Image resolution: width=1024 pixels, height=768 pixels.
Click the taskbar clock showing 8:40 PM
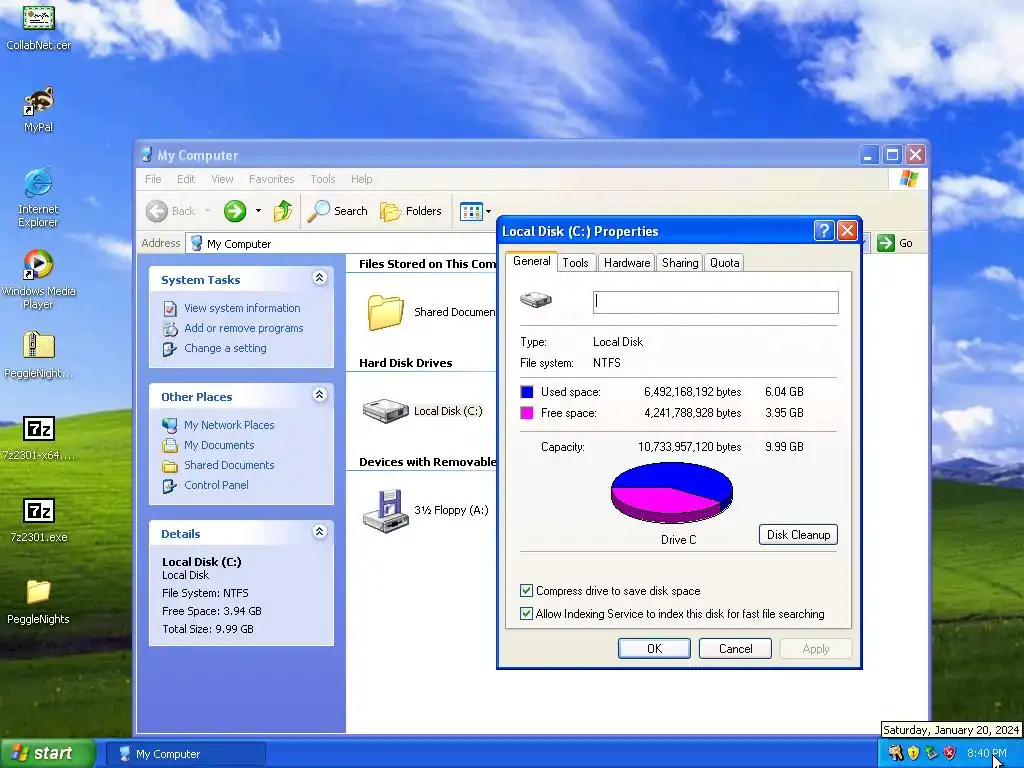pos(986,753)
